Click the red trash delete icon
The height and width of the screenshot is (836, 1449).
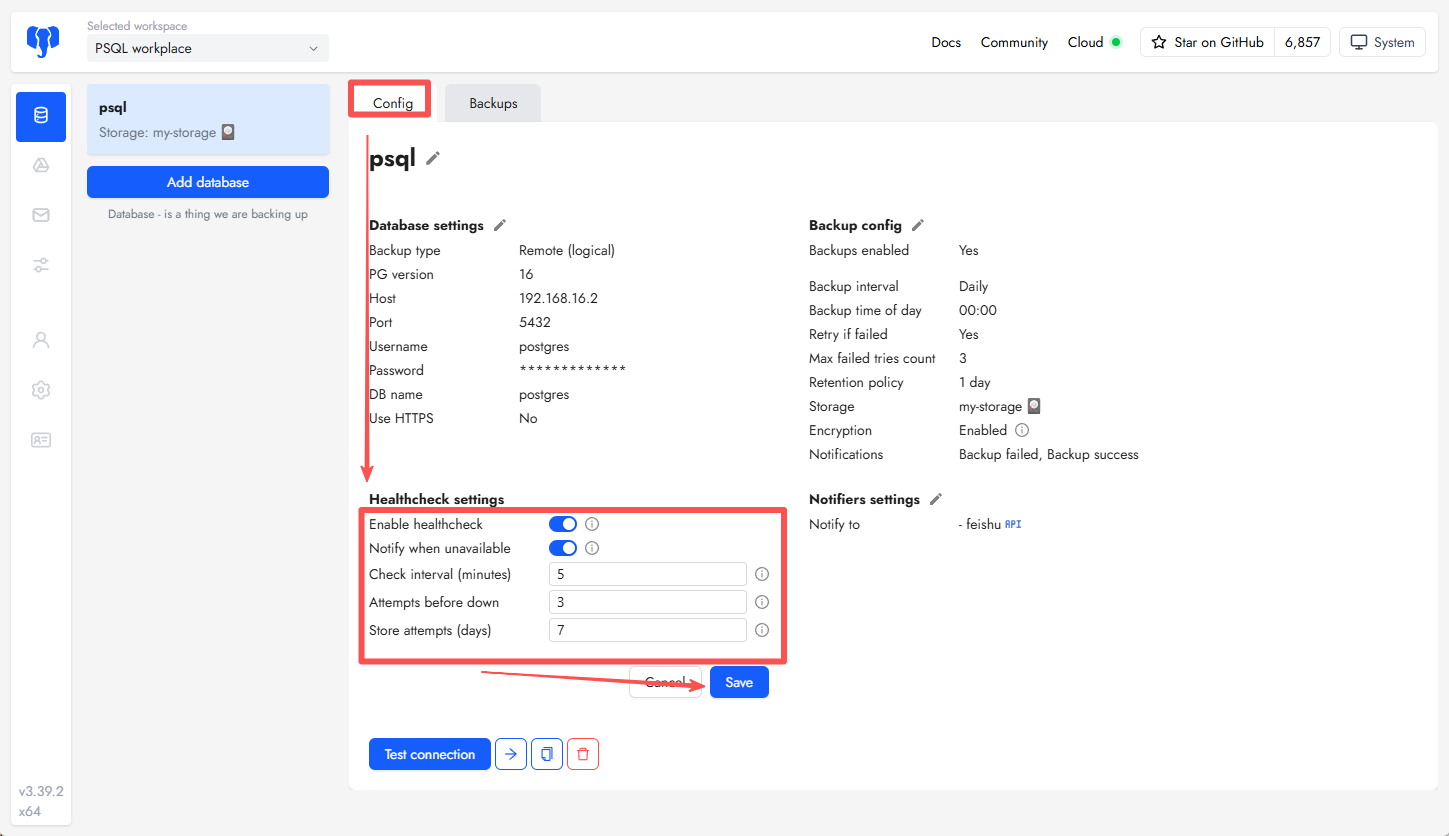pyautogui.click(x=583, y=754)
